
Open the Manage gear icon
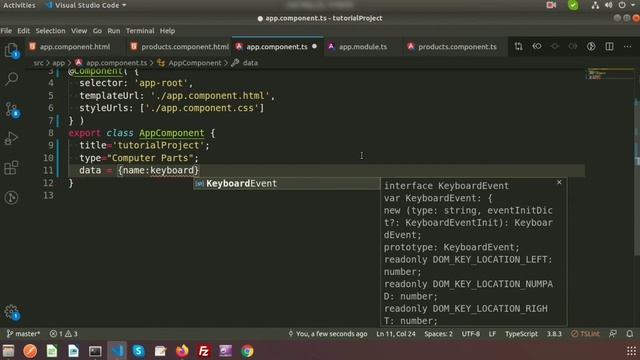[11, 312]
